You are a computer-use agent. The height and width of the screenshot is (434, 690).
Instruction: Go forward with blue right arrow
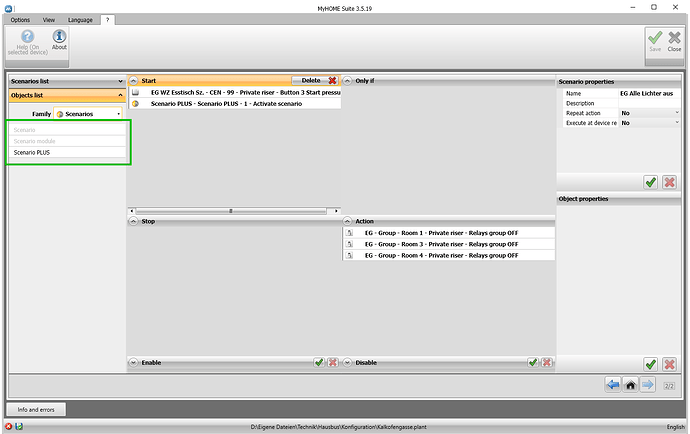pos(648,385)
